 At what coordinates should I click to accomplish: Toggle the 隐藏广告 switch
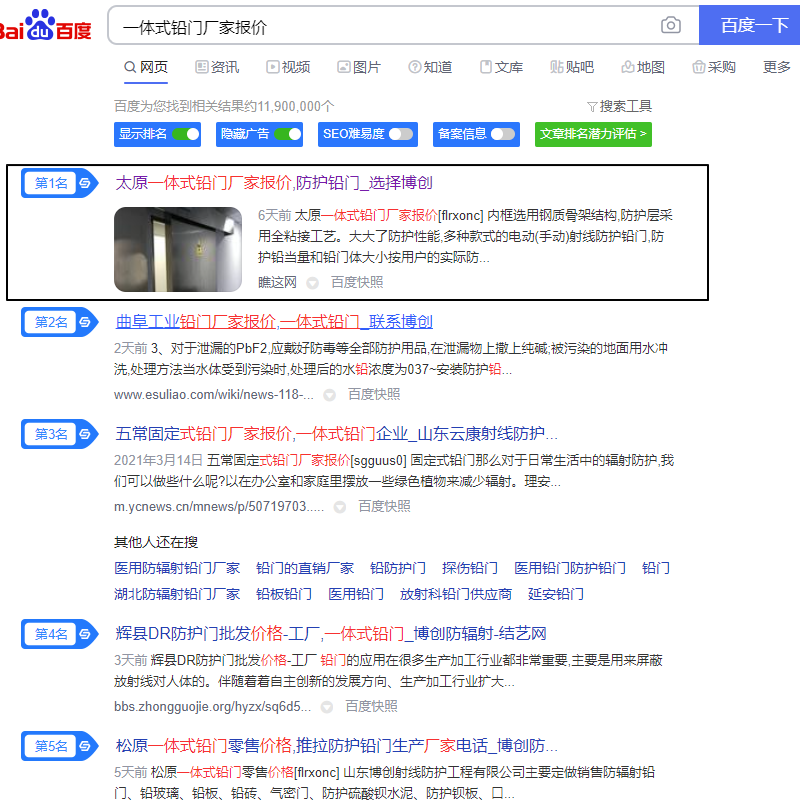coord(288,134)
